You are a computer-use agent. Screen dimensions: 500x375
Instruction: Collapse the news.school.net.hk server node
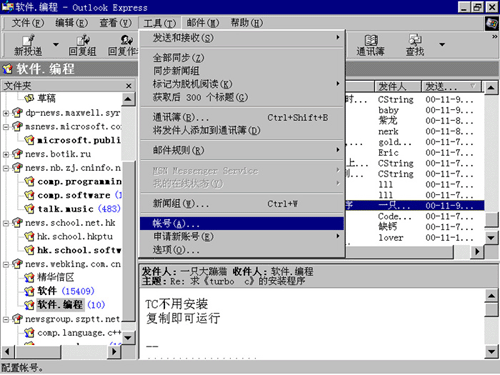pyautogui.click(x=6, y=223)
